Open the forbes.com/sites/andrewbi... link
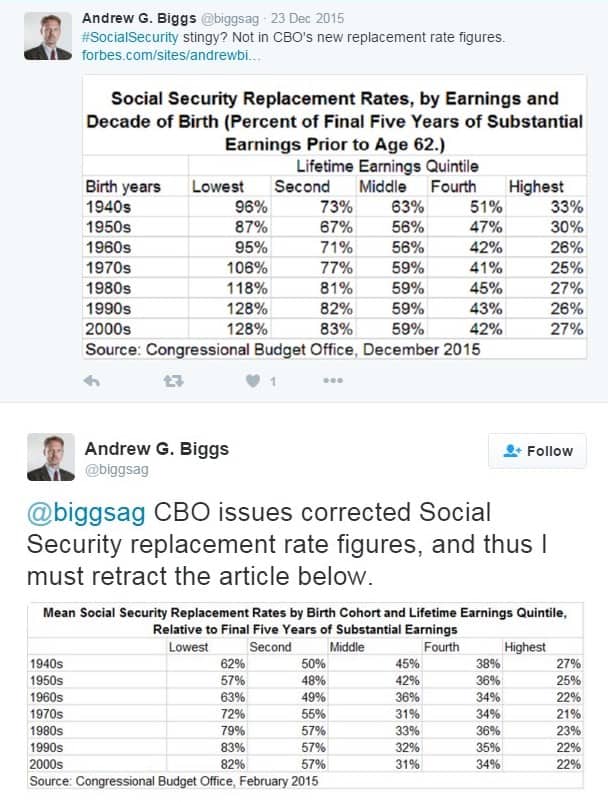The height and width of the screenshot is (802, 608). click(x=171, y=55)
